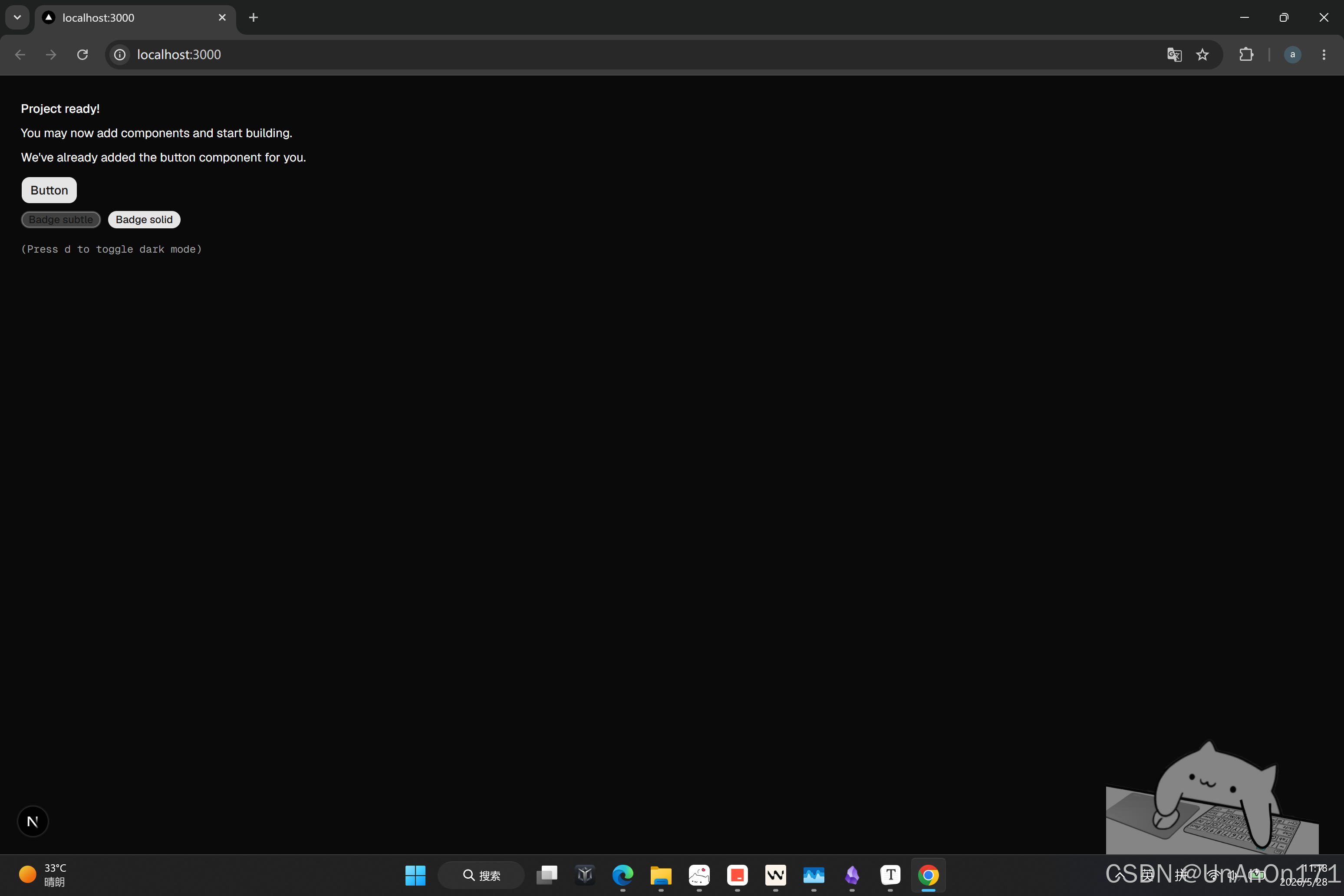Open Google Chrome taskbar icon

tap(929, 875)
